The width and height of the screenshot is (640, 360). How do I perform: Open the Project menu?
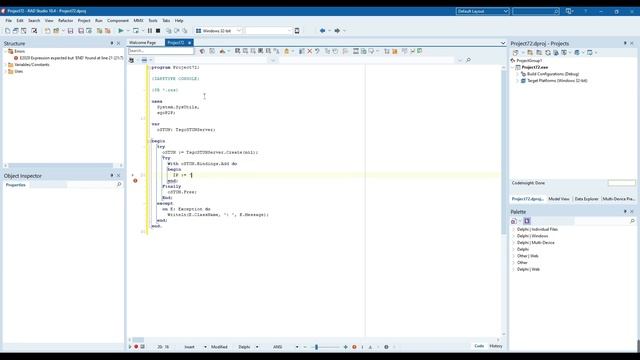click(x=84, y=20)
